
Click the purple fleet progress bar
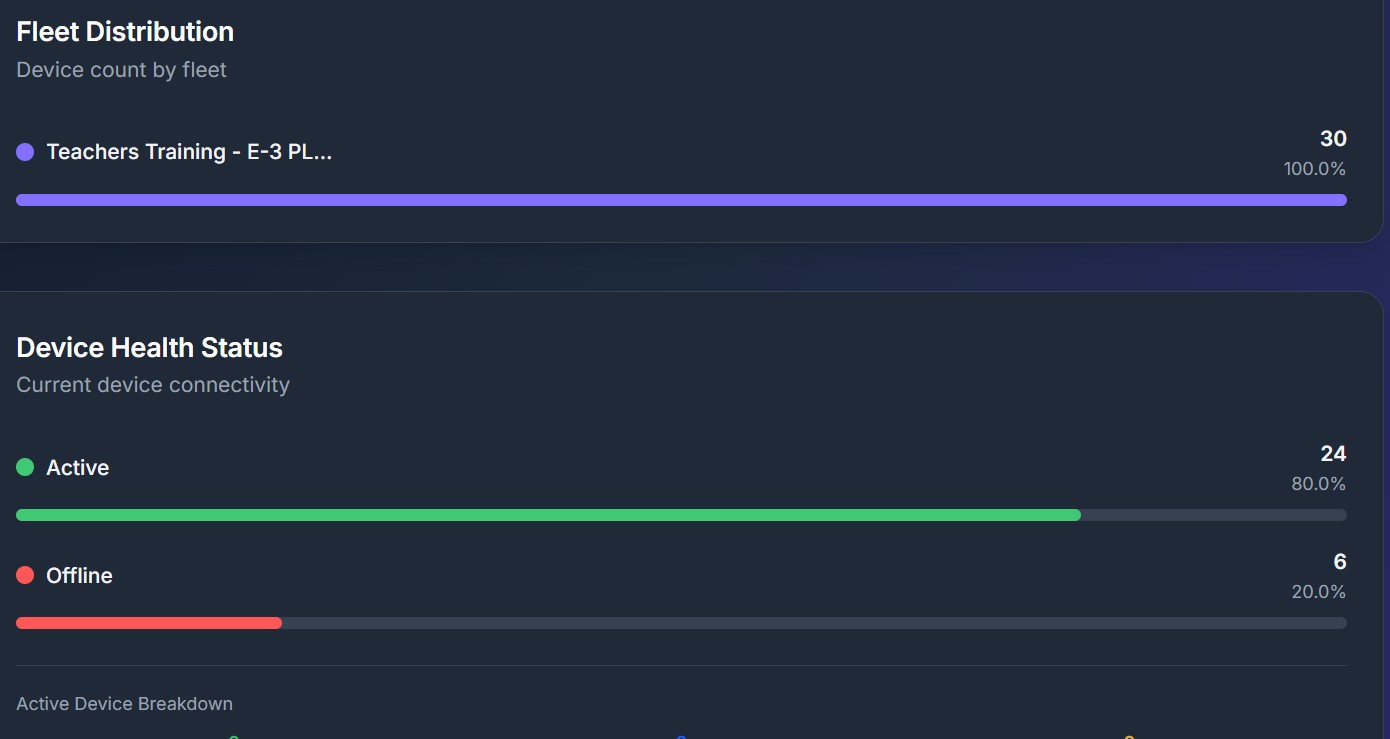coord(681,200)
